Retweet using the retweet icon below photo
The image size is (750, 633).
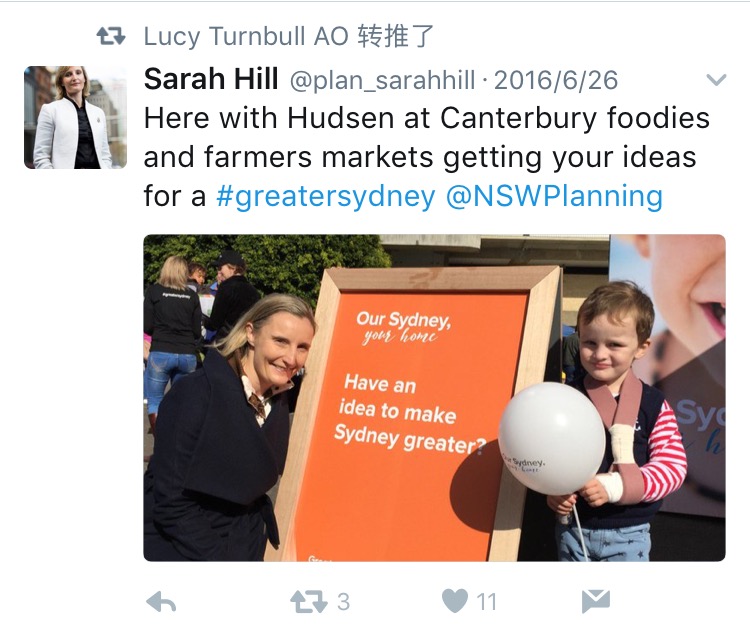309,602
